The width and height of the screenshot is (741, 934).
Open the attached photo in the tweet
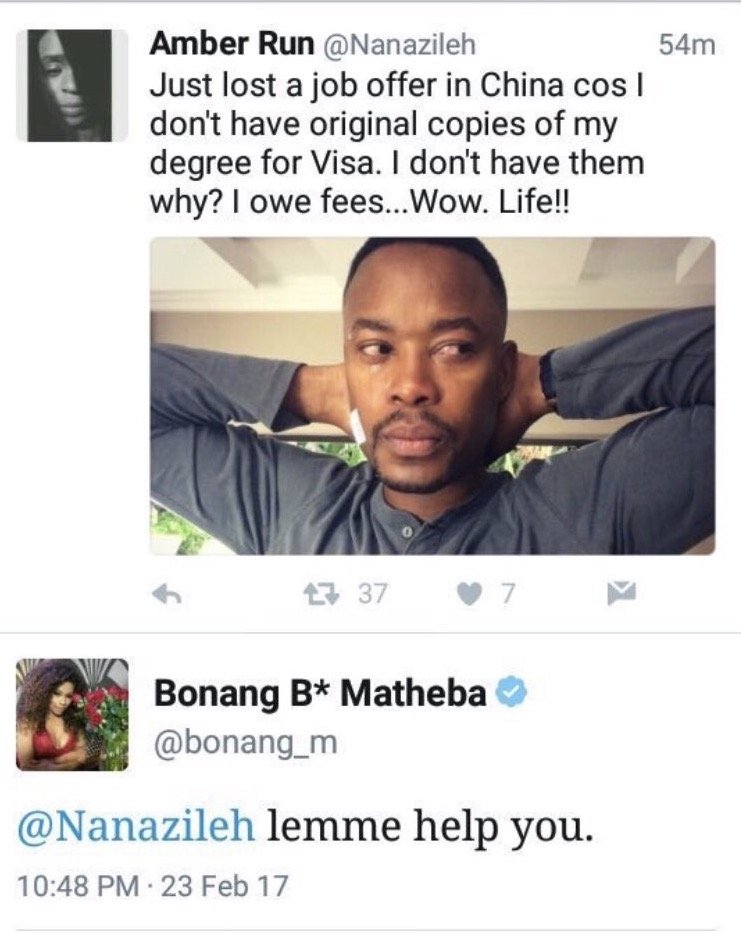point(432,396)
